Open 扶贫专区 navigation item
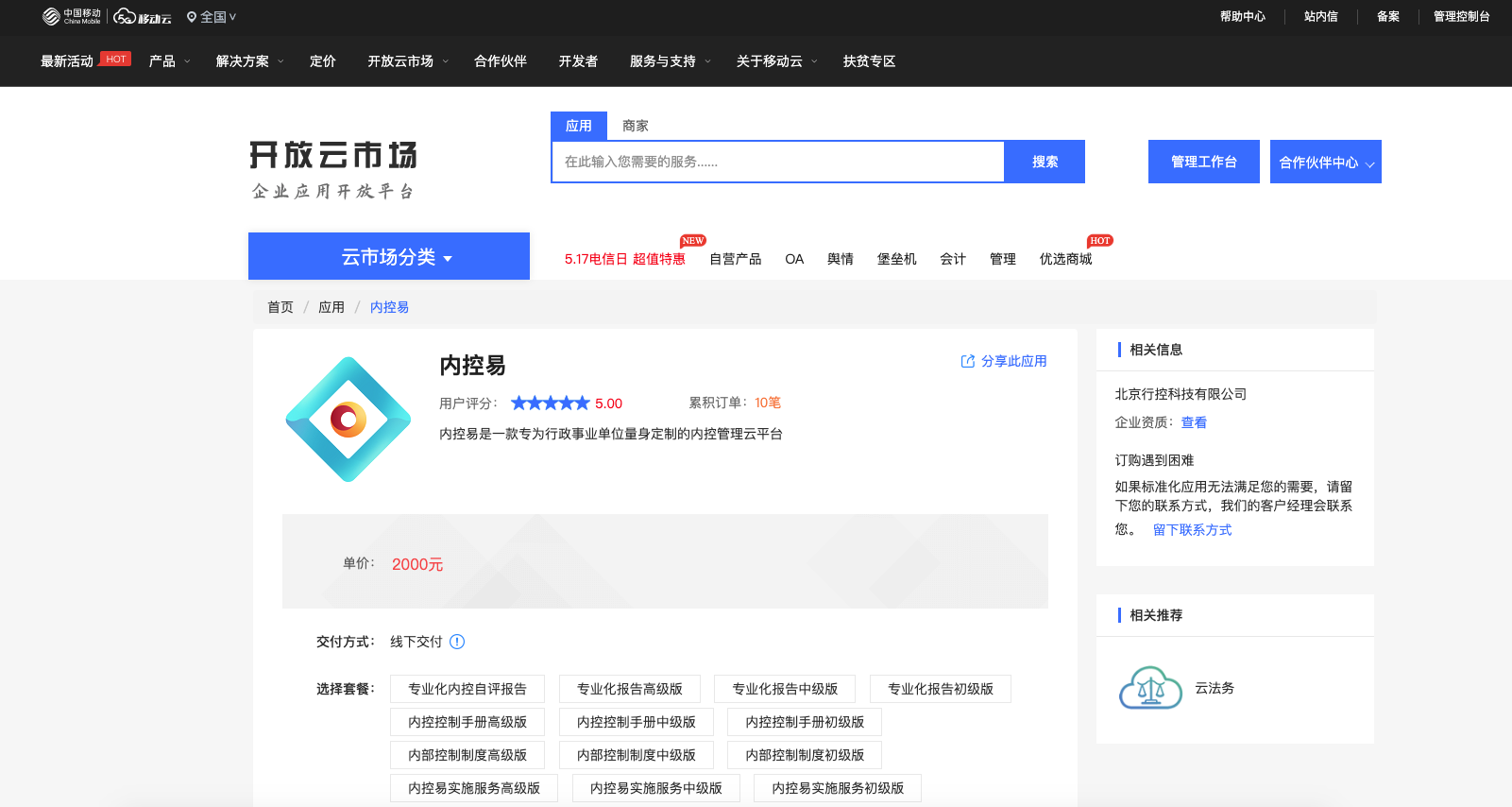 (x=870, y=61)
